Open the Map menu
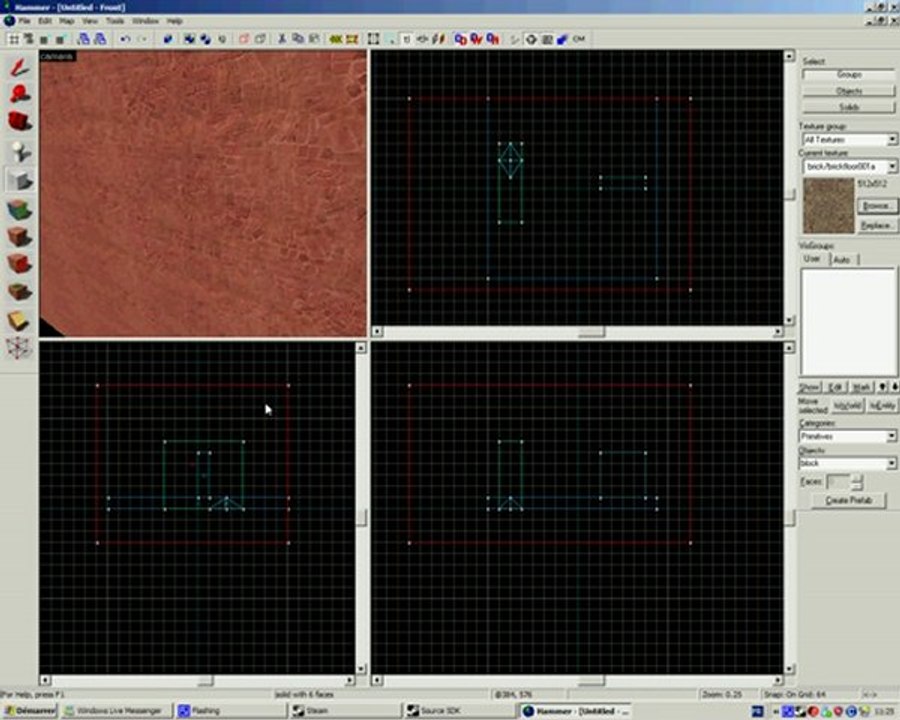This screenshot has height=720, width=900. tap(67, 21)
